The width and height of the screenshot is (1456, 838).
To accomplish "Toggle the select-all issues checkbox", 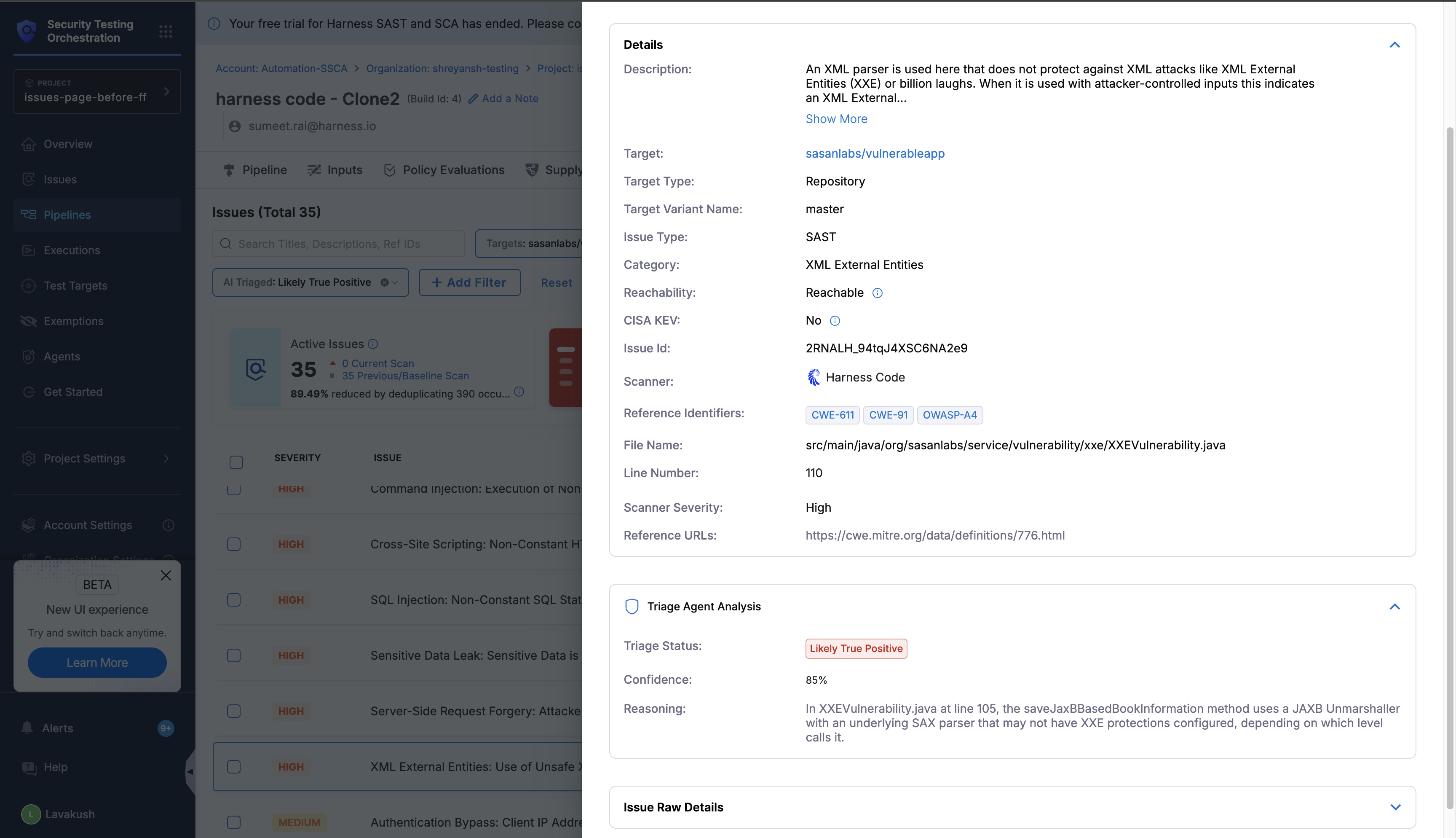I will pyautogui.click(x=236, y=462).
